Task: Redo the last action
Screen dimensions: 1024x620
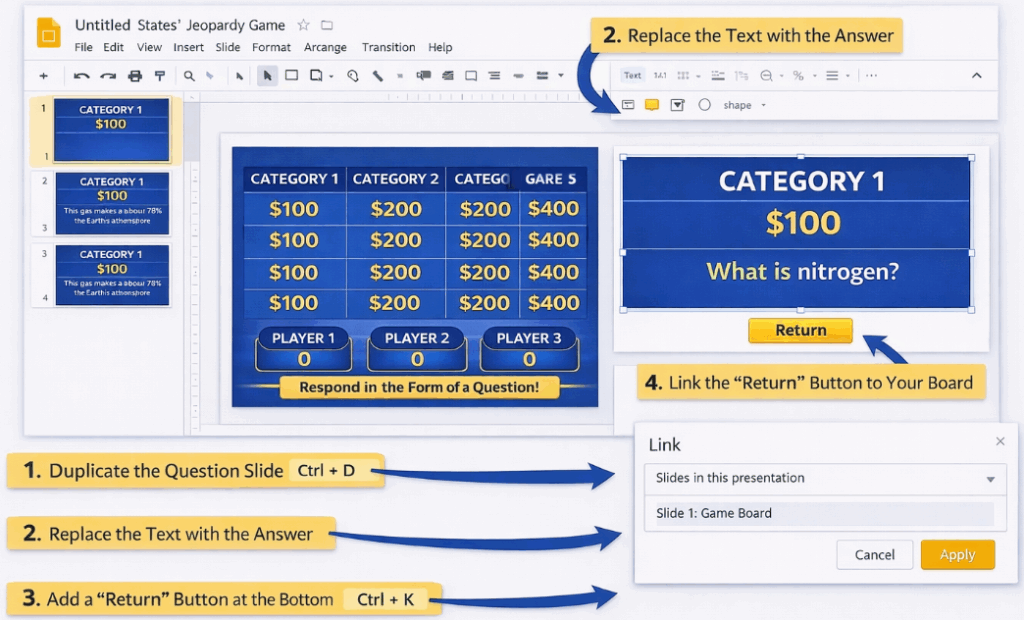Action: coord(107,75)
